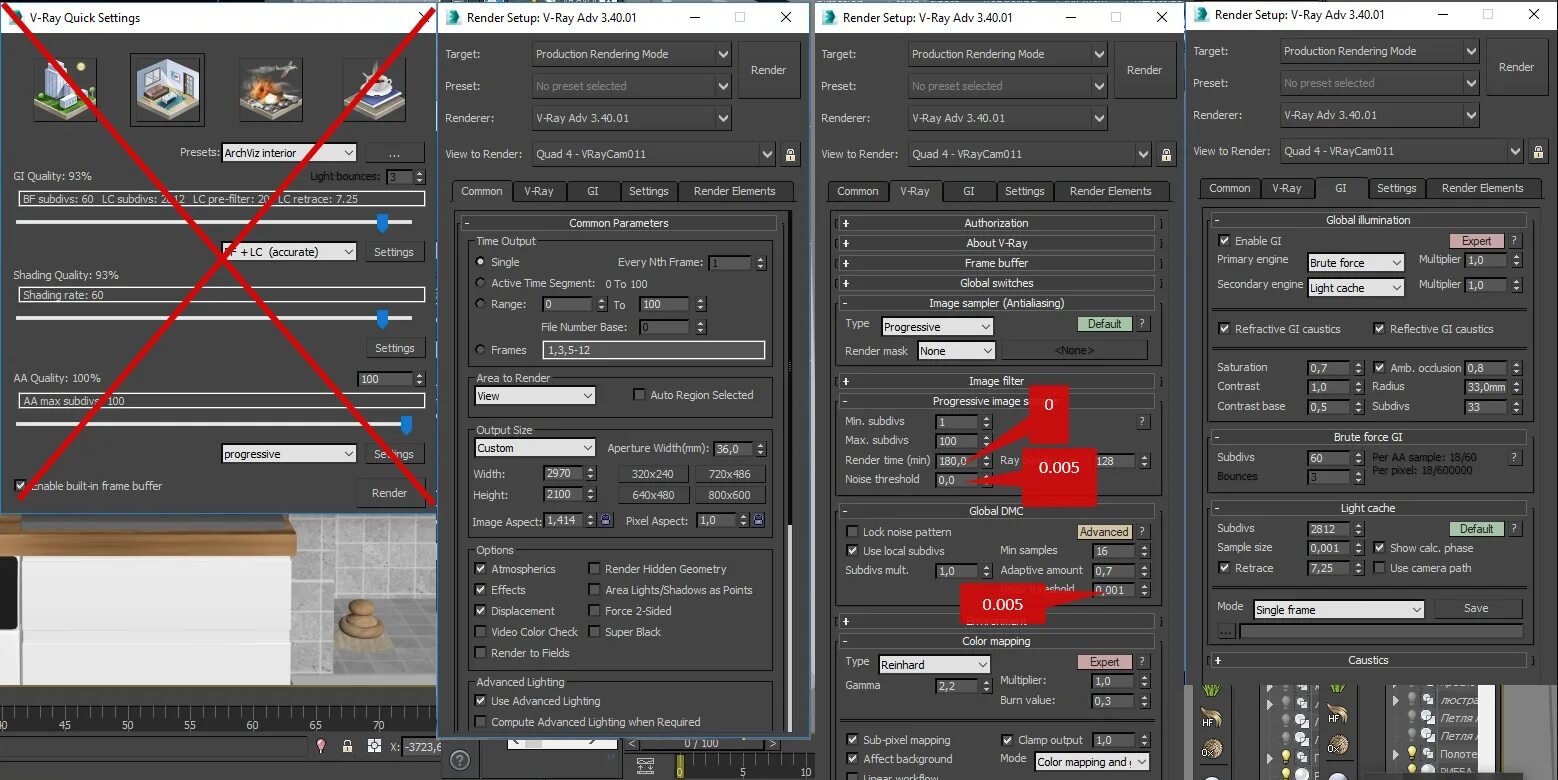1558x780 pixels.
Task: Toggle Enable built-in frame buffer checkbox
Action: pos(21,486)
